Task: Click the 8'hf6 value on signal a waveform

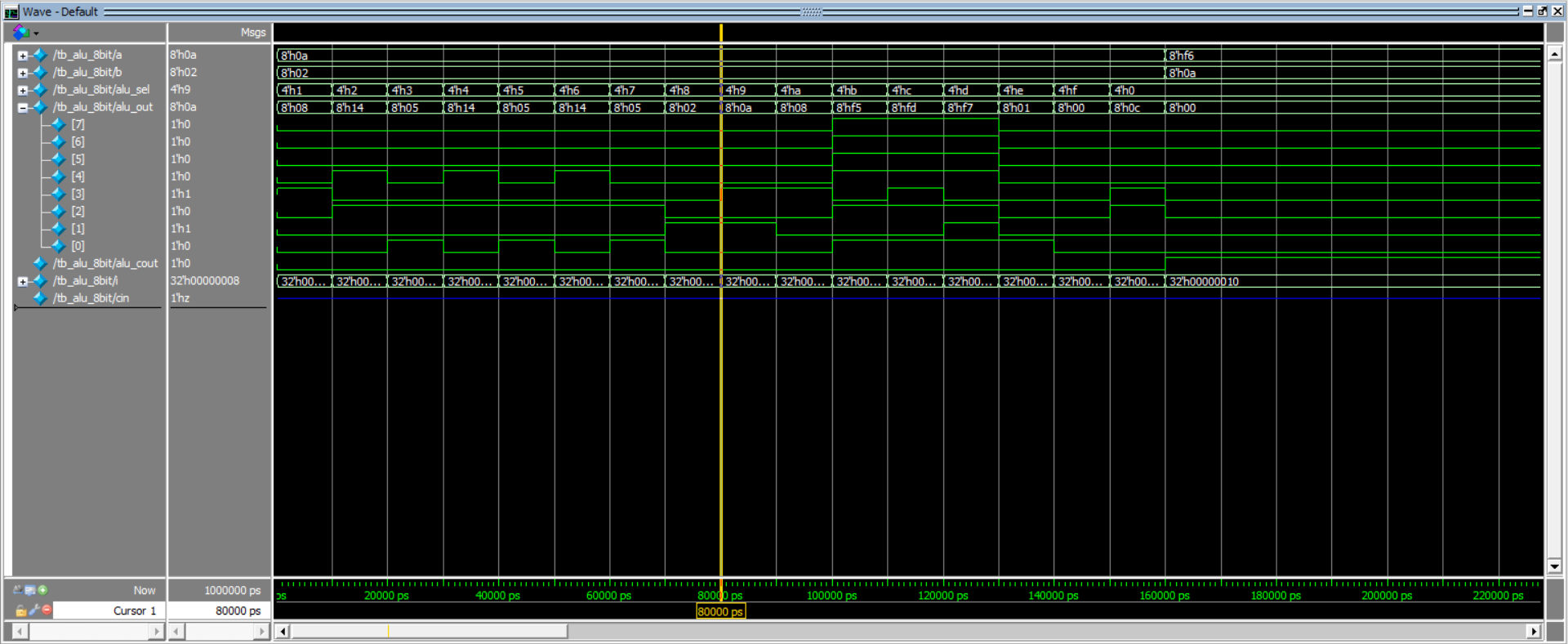Action: tap(1181, 56)
